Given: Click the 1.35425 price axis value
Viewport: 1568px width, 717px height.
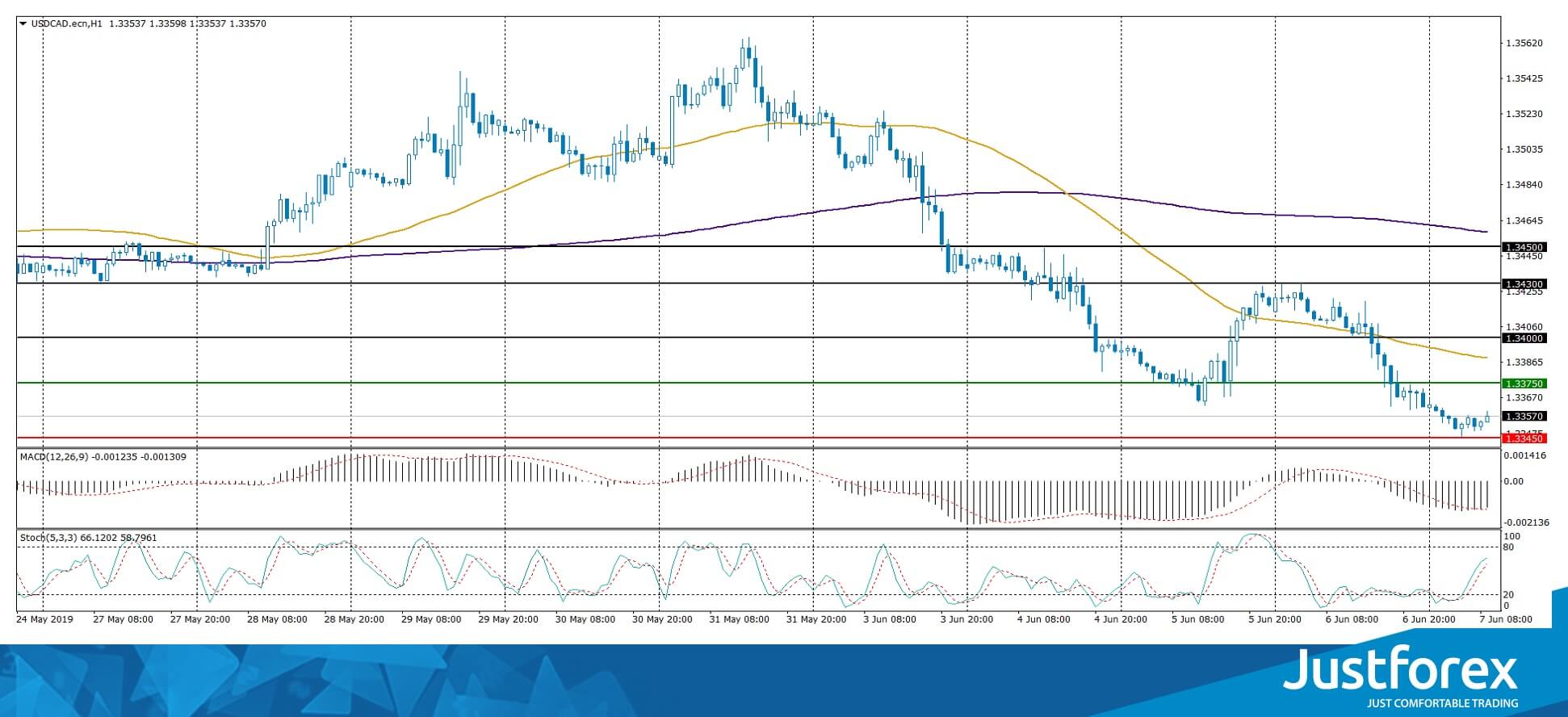Looking at the screenshot, I should (1524, 78).
